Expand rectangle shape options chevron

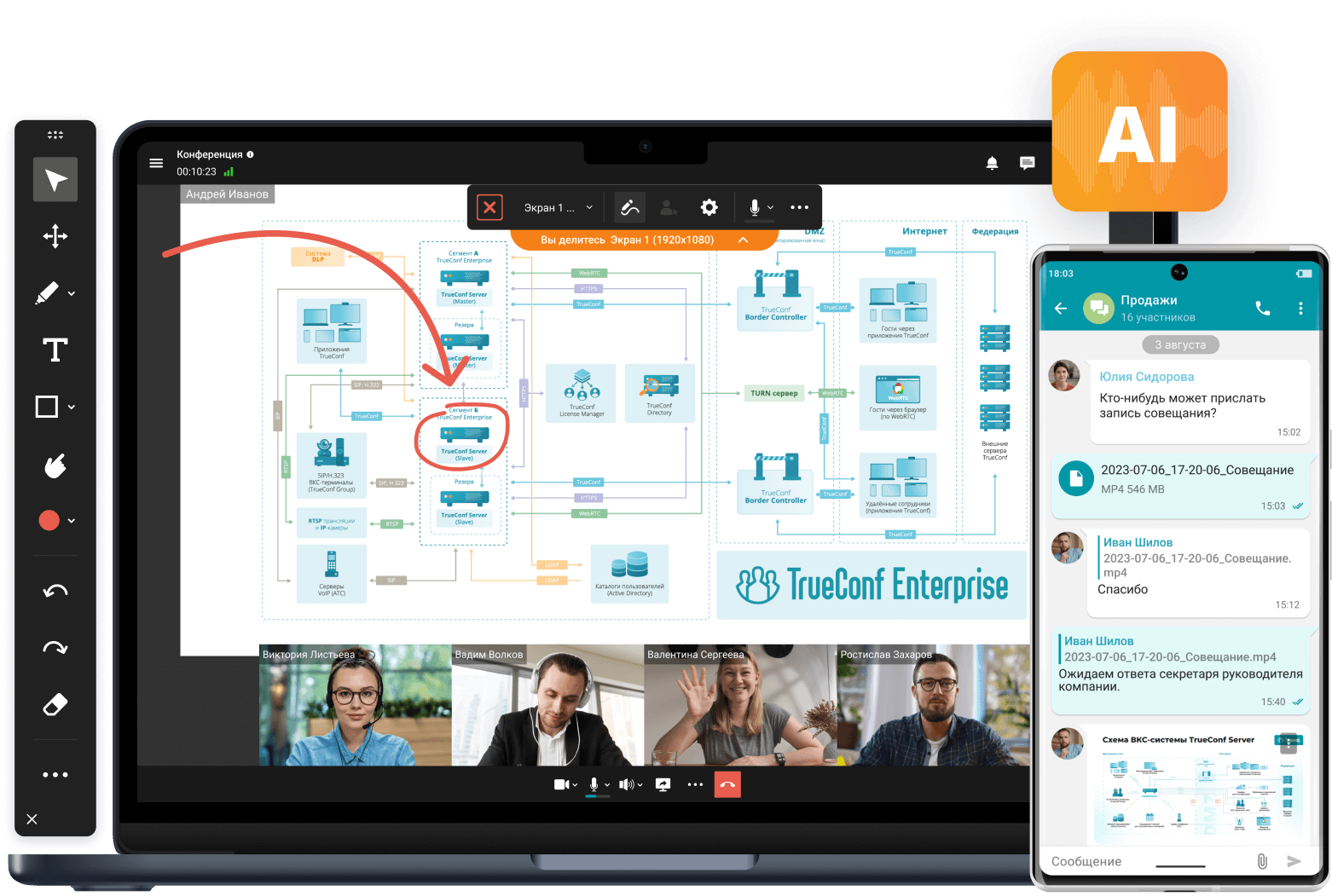(x=72, y=408)
